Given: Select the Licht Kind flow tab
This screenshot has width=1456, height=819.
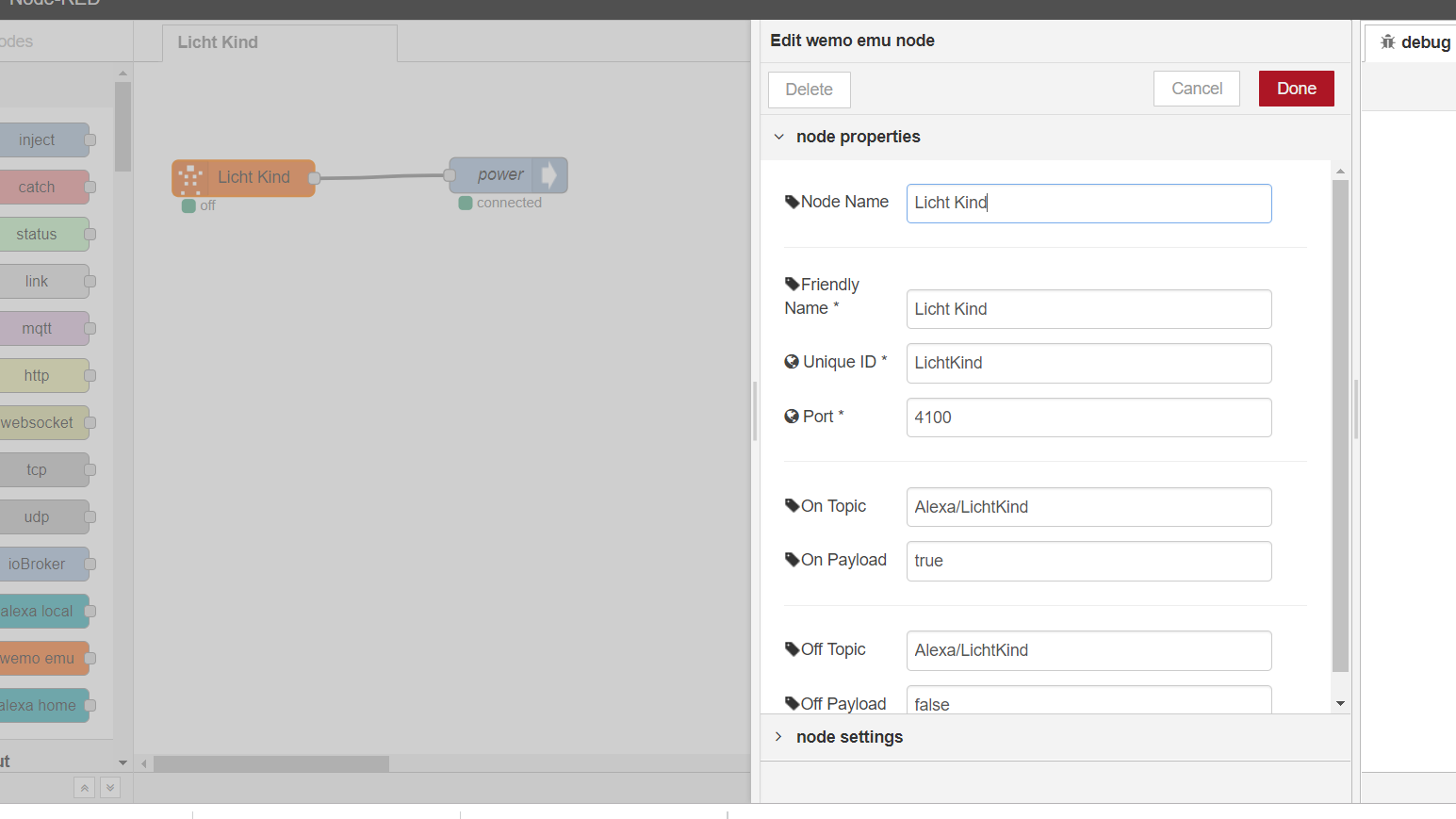Looking at the screenshot, I should pyautogui.click(x=279, y=42).
